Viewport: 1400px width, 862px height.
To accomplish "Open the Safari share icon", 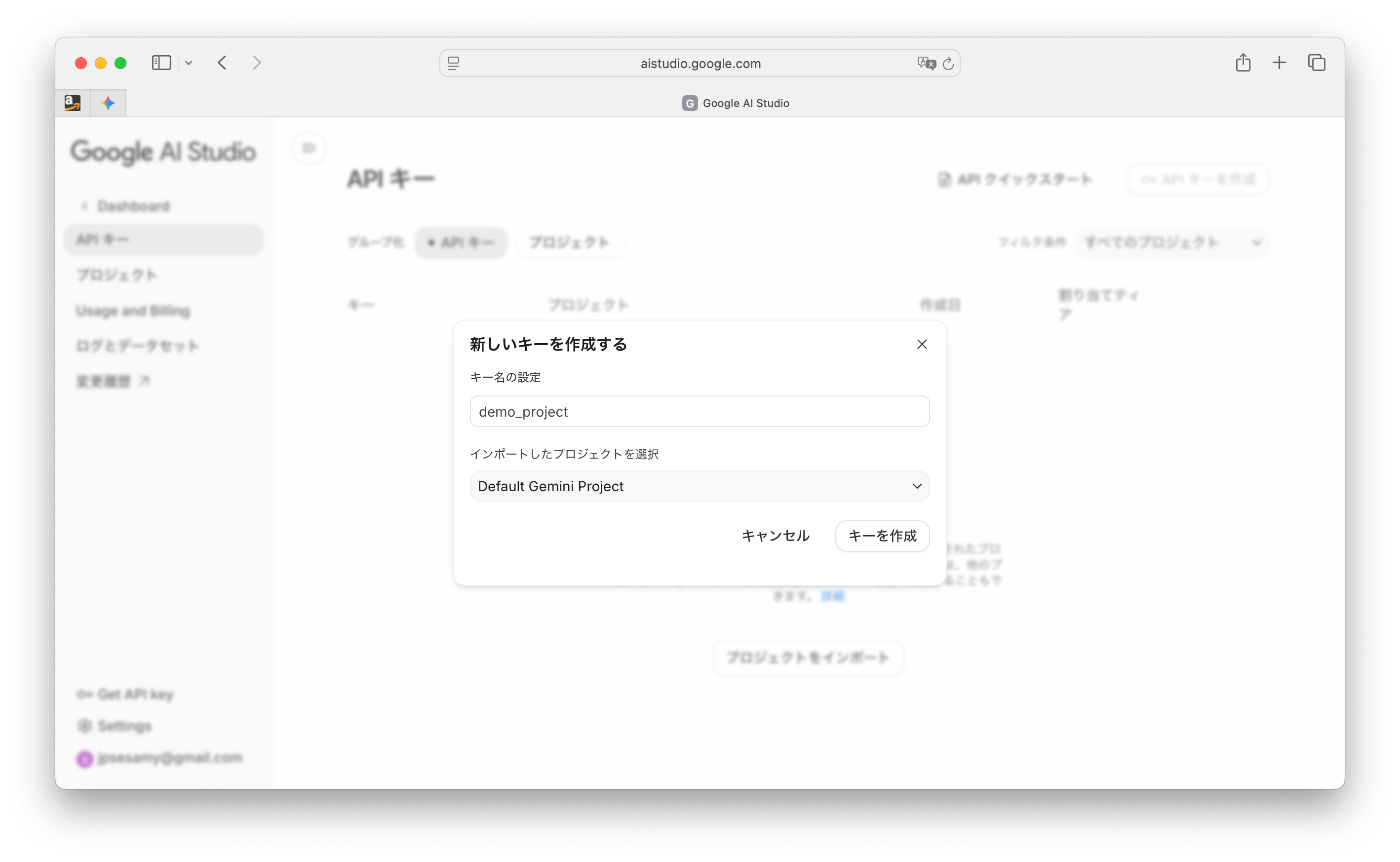I will pyautogui.click(x=1243, y=62).
